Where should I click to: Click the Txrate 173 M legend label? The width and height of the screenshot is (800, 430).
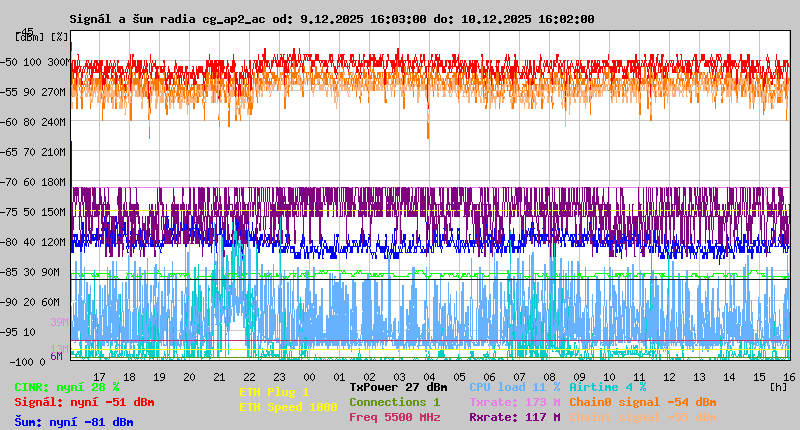(514, 402)
